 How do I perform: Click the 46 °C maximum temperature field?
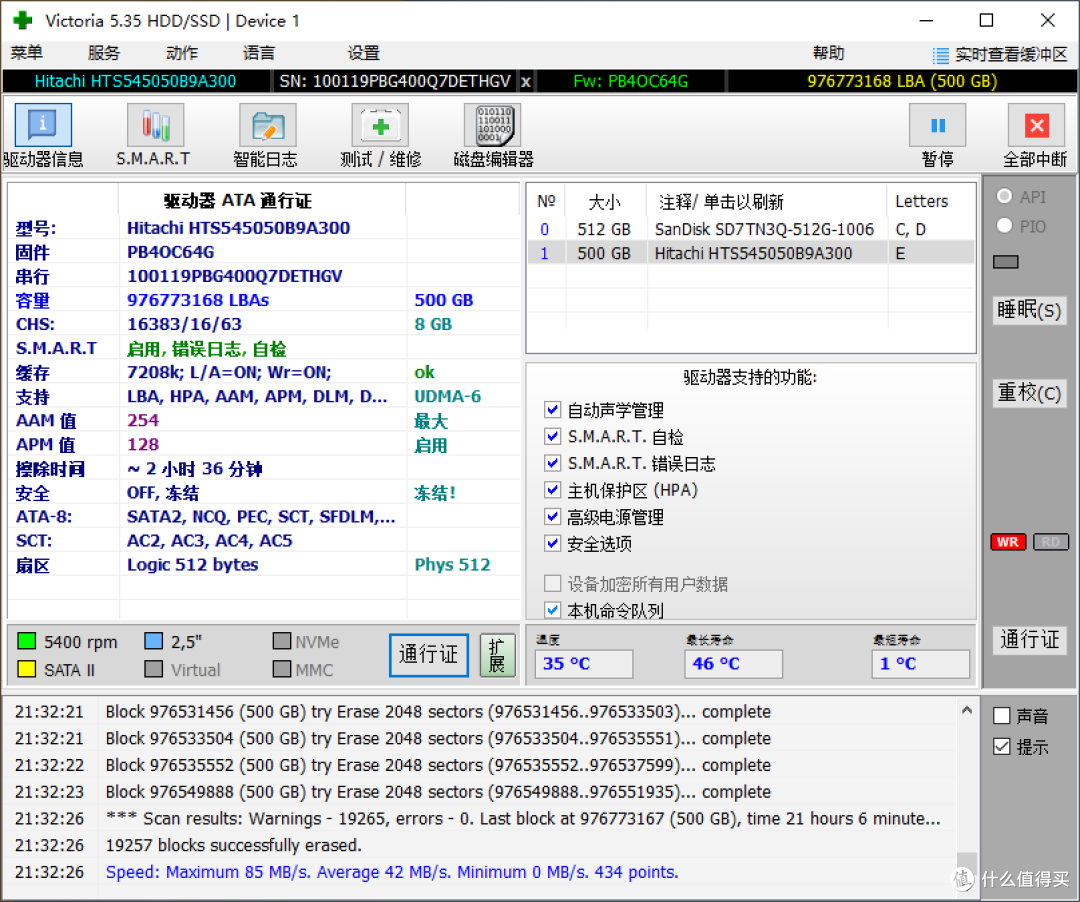click(x=733, y=664)
